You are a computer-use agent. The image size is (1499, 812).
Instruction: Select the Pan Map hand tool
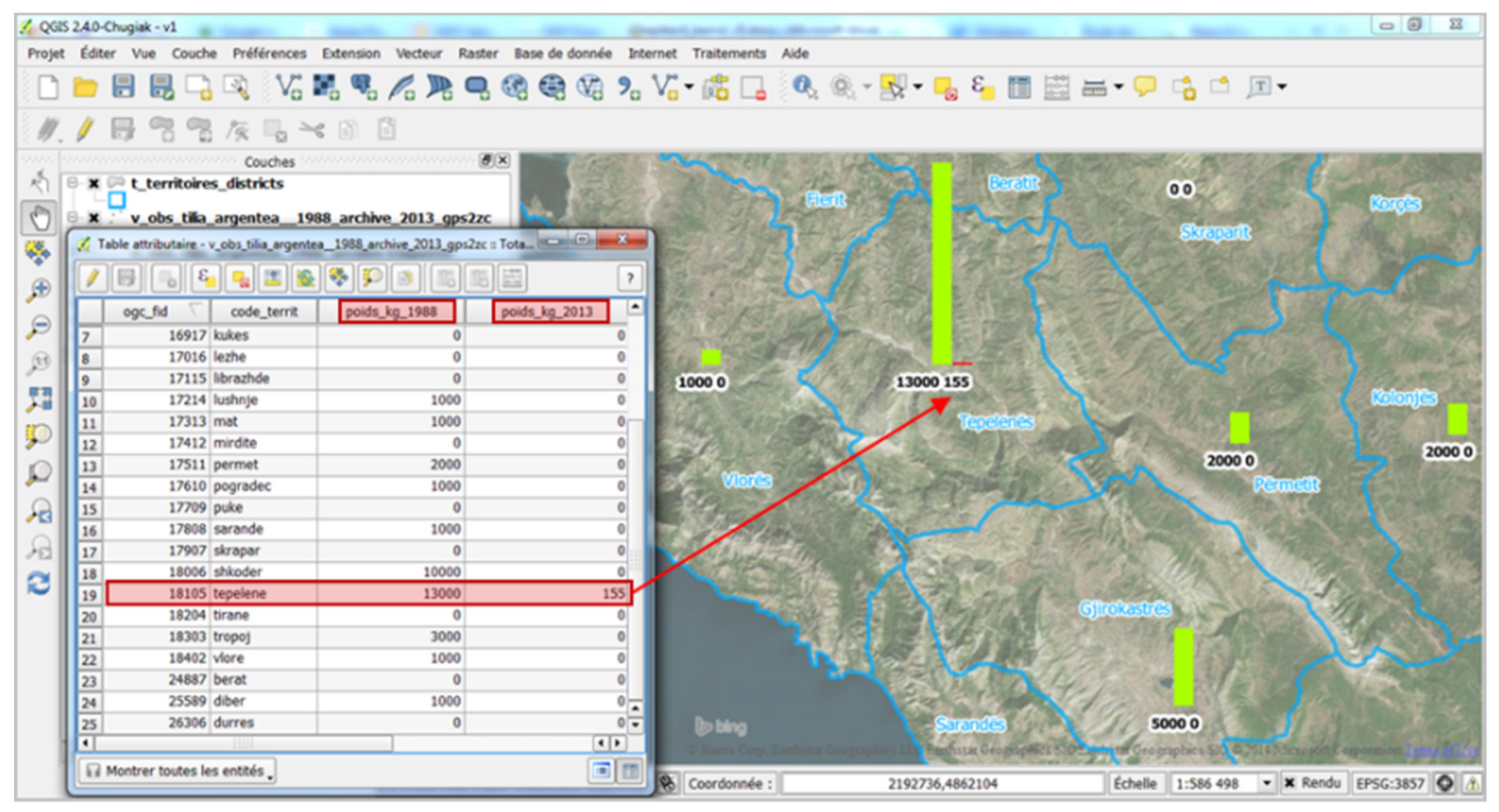click(38, 217)
